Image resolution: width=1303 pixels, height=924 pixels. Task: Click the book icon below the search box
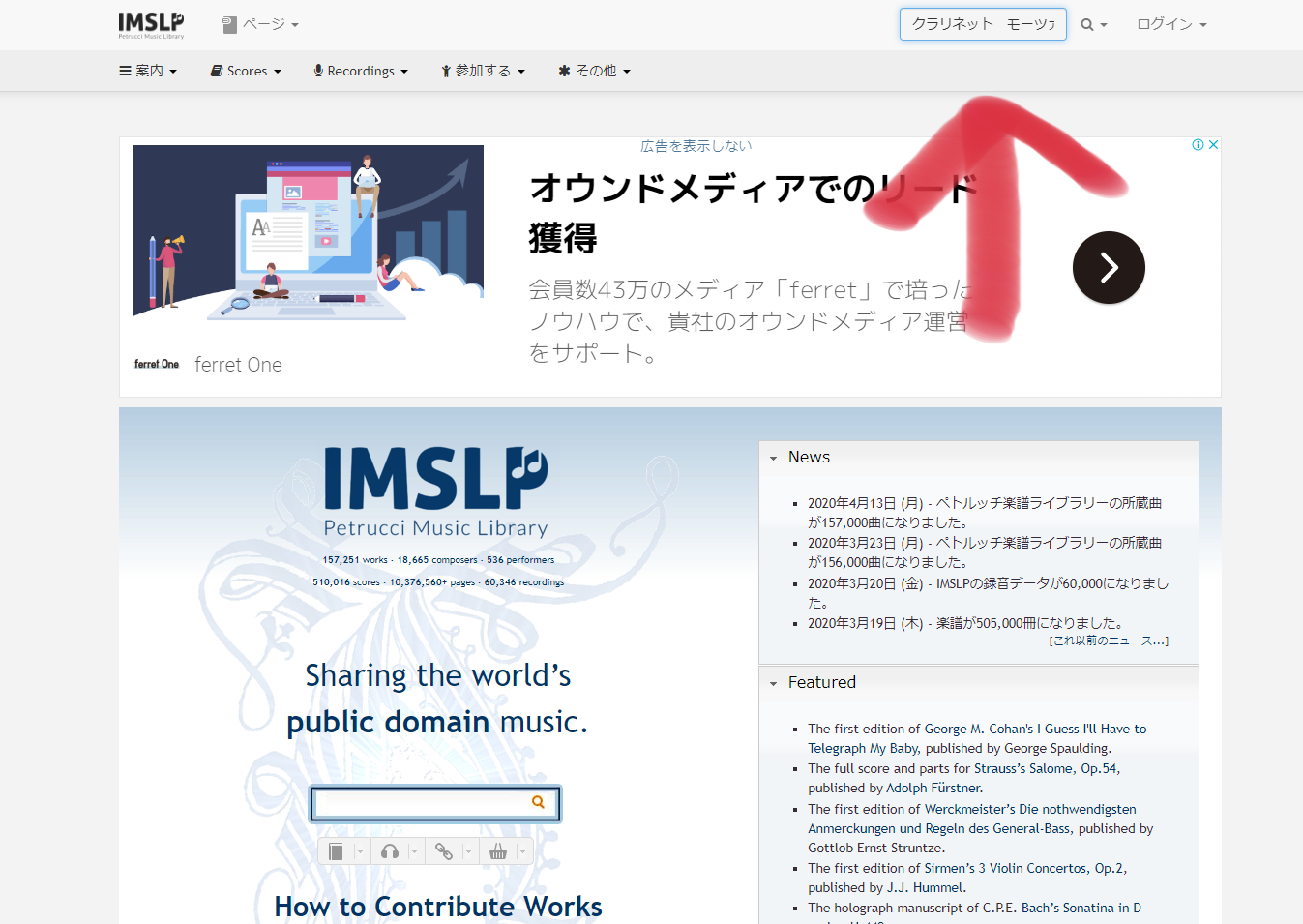click(x=336, y=851)
